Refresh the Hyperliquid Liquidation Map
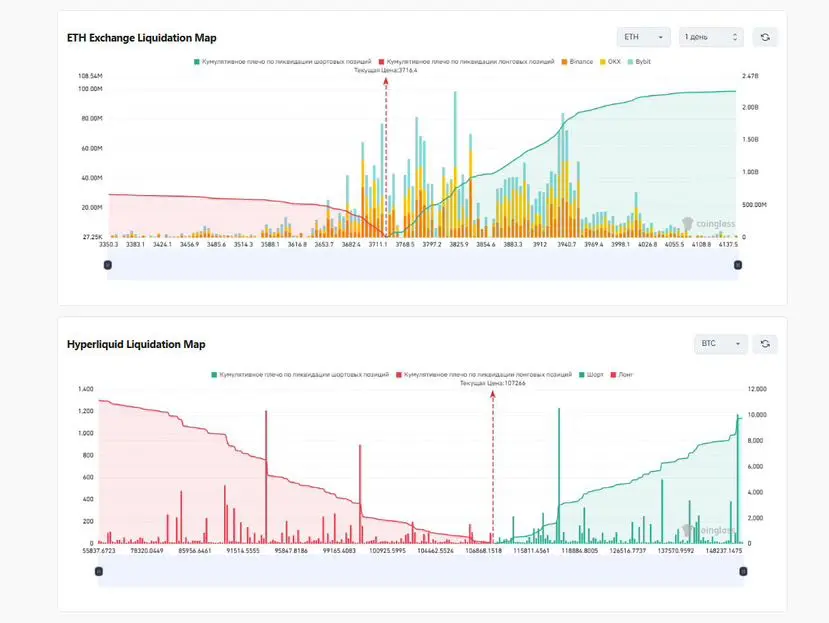 [764, 344]
